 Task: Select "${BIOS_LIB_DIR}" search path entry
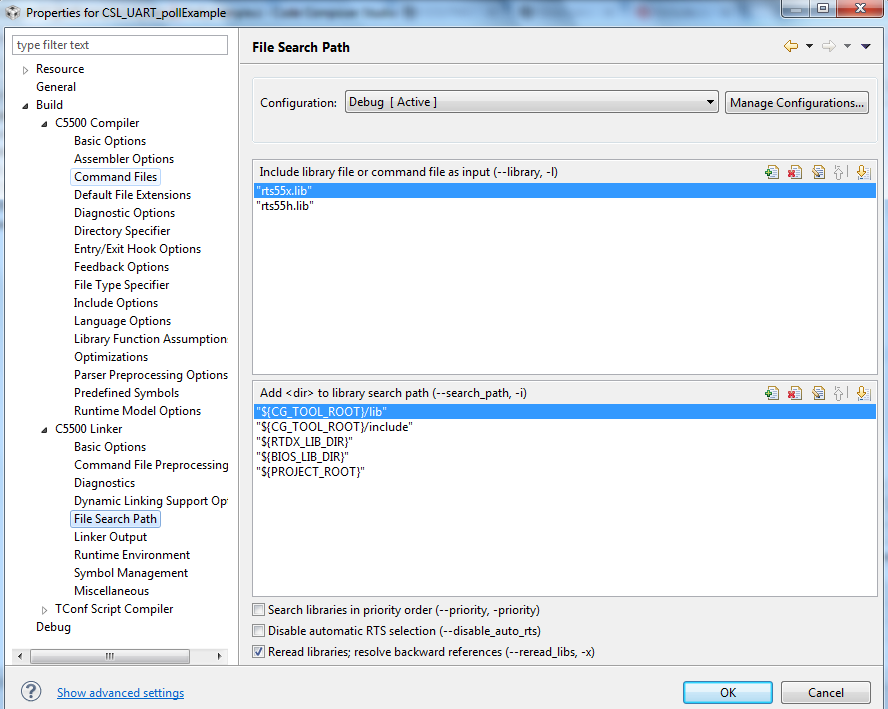pos(565,456)
